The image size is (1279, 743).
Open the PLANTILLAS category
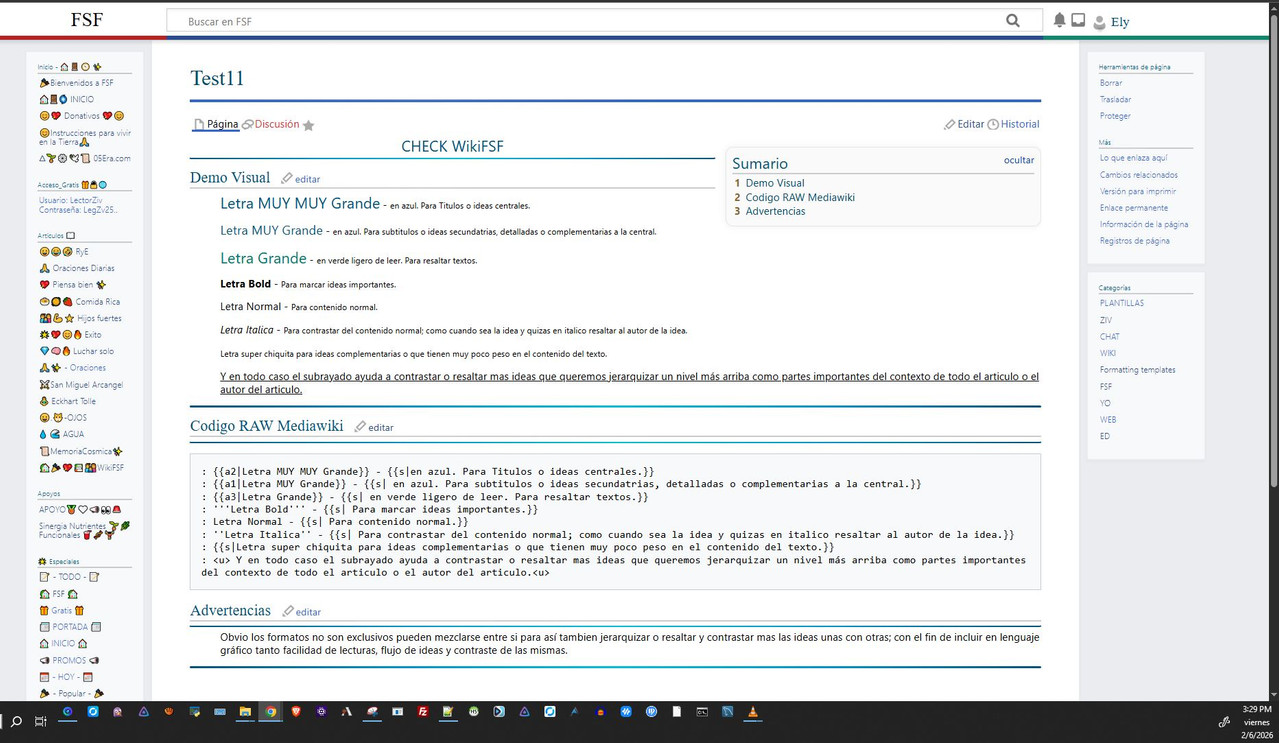pos(1122,303)
